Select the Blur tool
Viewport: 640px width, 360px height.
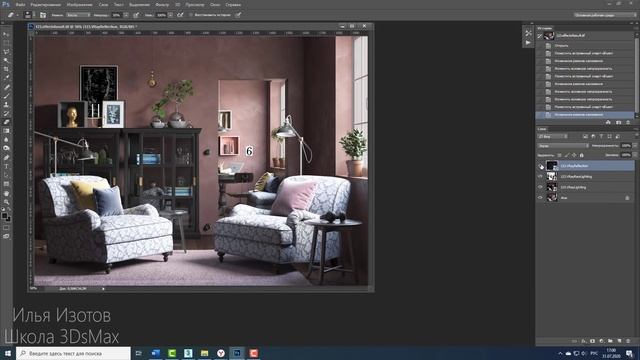tap(6, 140)
